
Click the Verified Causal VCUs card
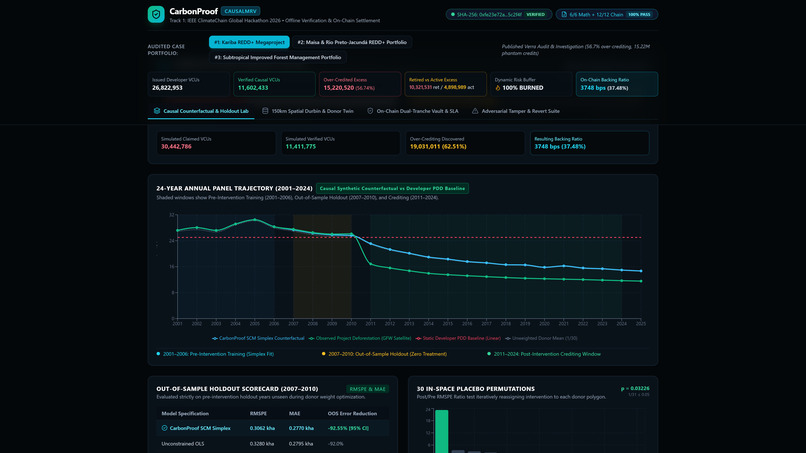[x=274, y=84]
